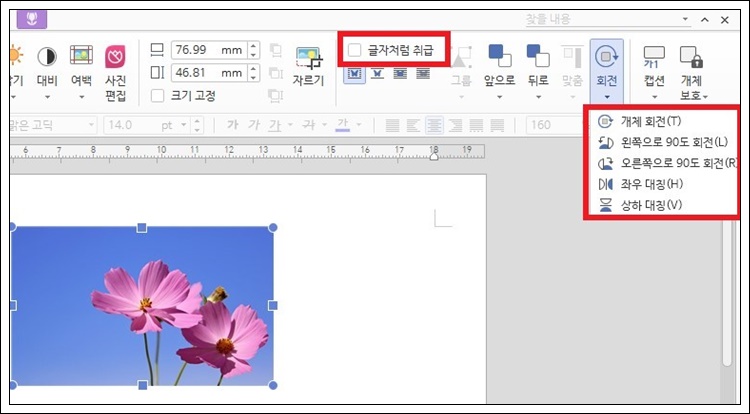Click the 대비 contrast icon

47,56
